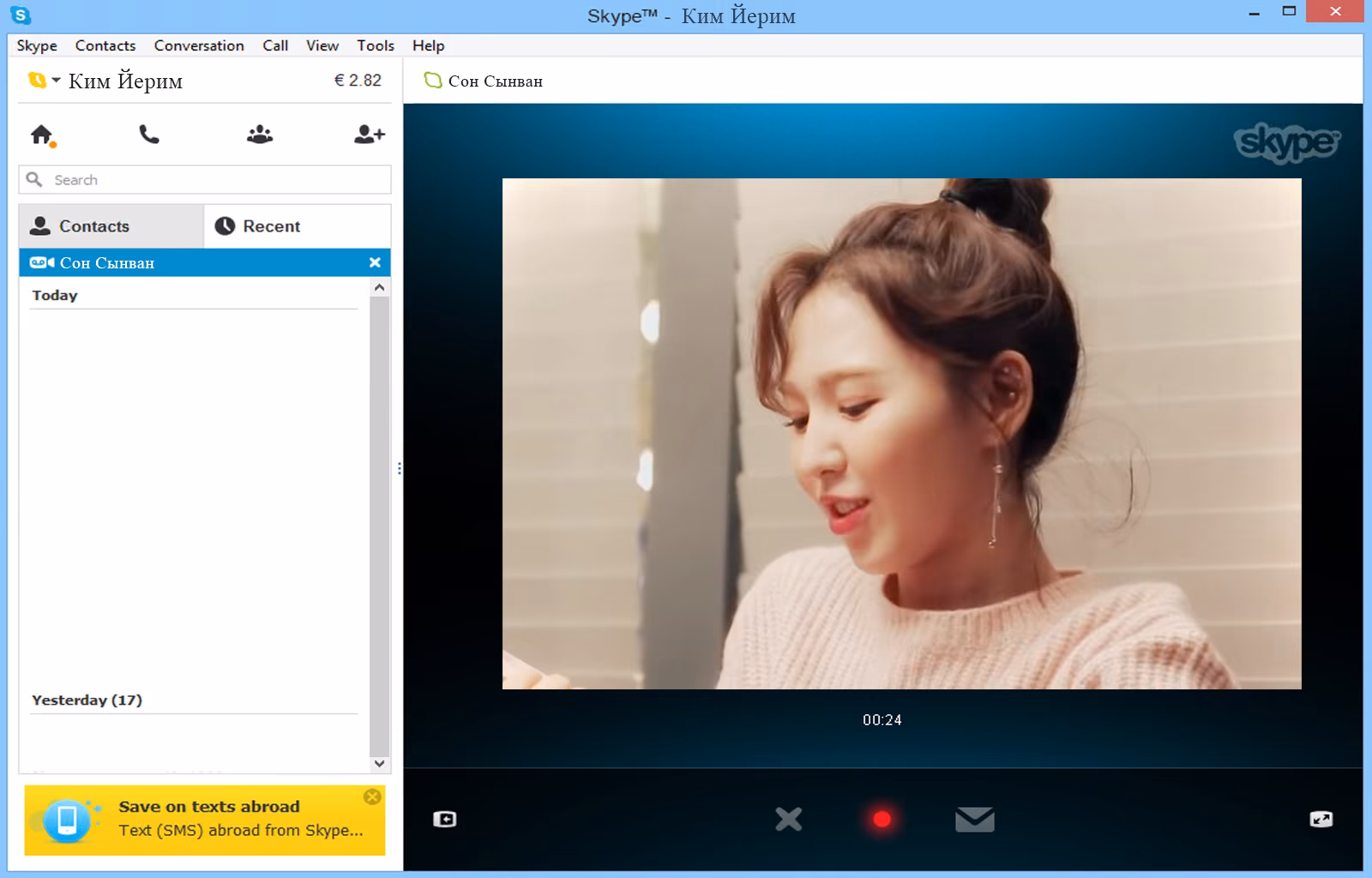The image size is (1372, 878).
Task: Open the Tools menu
Action: coord(376,45)
